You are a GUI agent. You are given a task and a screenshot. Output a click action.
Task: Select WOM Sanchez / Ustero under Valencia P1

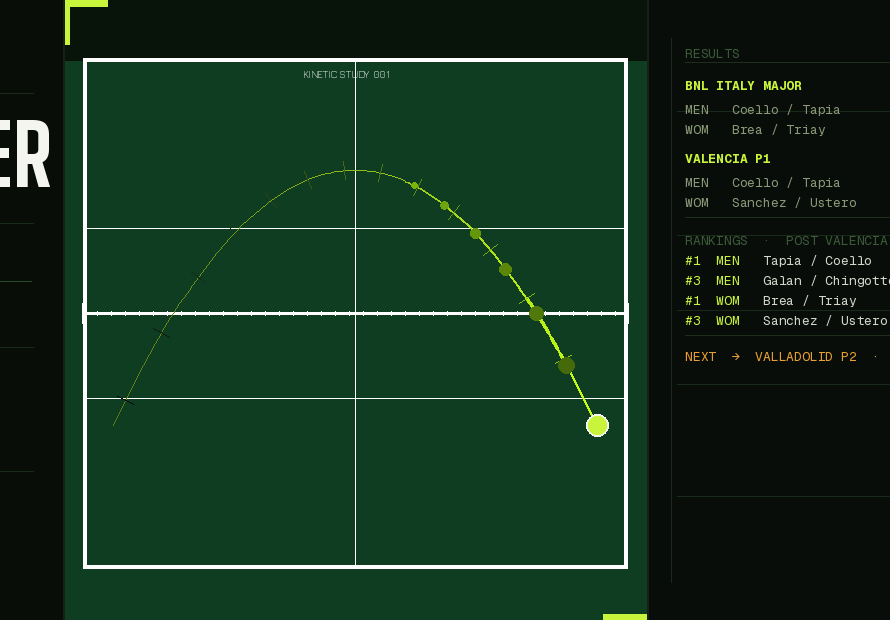(770, 203)
